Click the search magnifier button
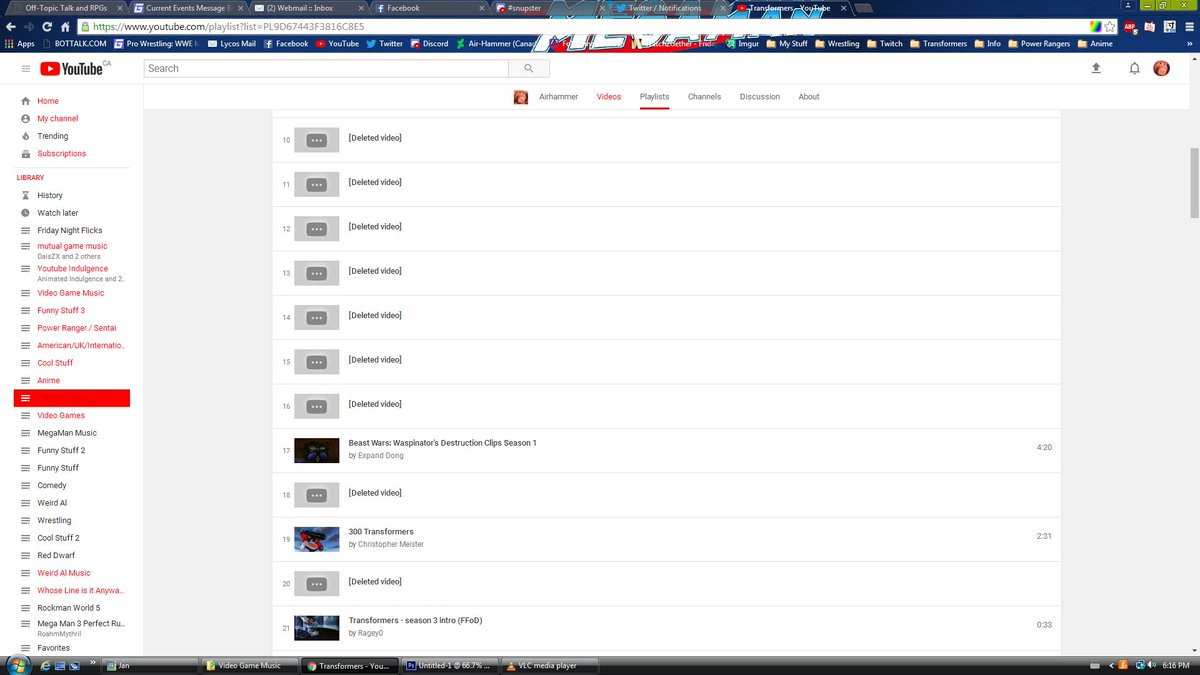Screen dimensions: 1200x675 coord(528,68)
